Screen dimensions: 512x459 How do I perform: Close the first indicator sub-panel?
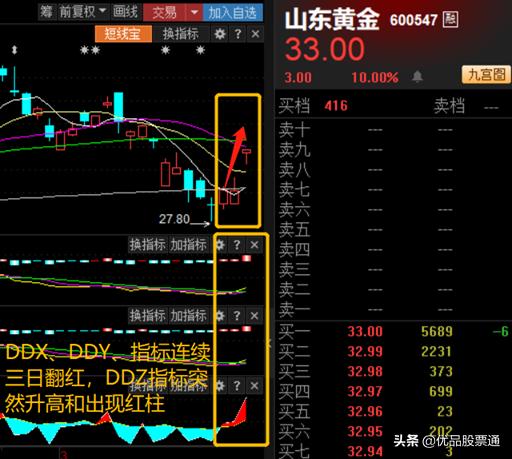[x=254, y=245]
